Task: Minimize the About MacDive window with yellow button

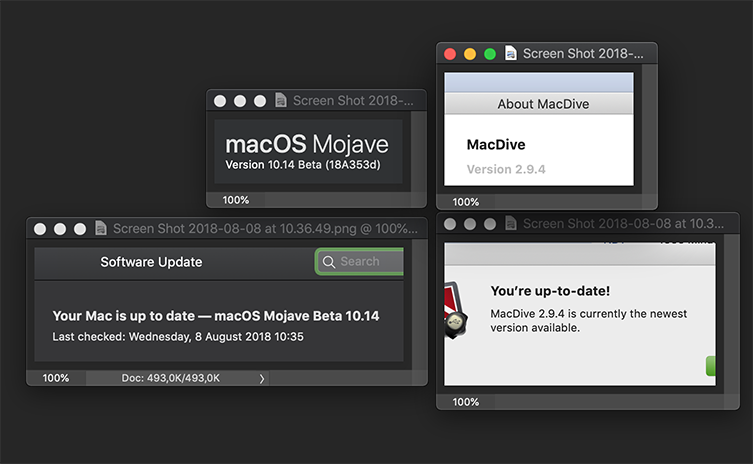Action: click(x=470, y=54)
